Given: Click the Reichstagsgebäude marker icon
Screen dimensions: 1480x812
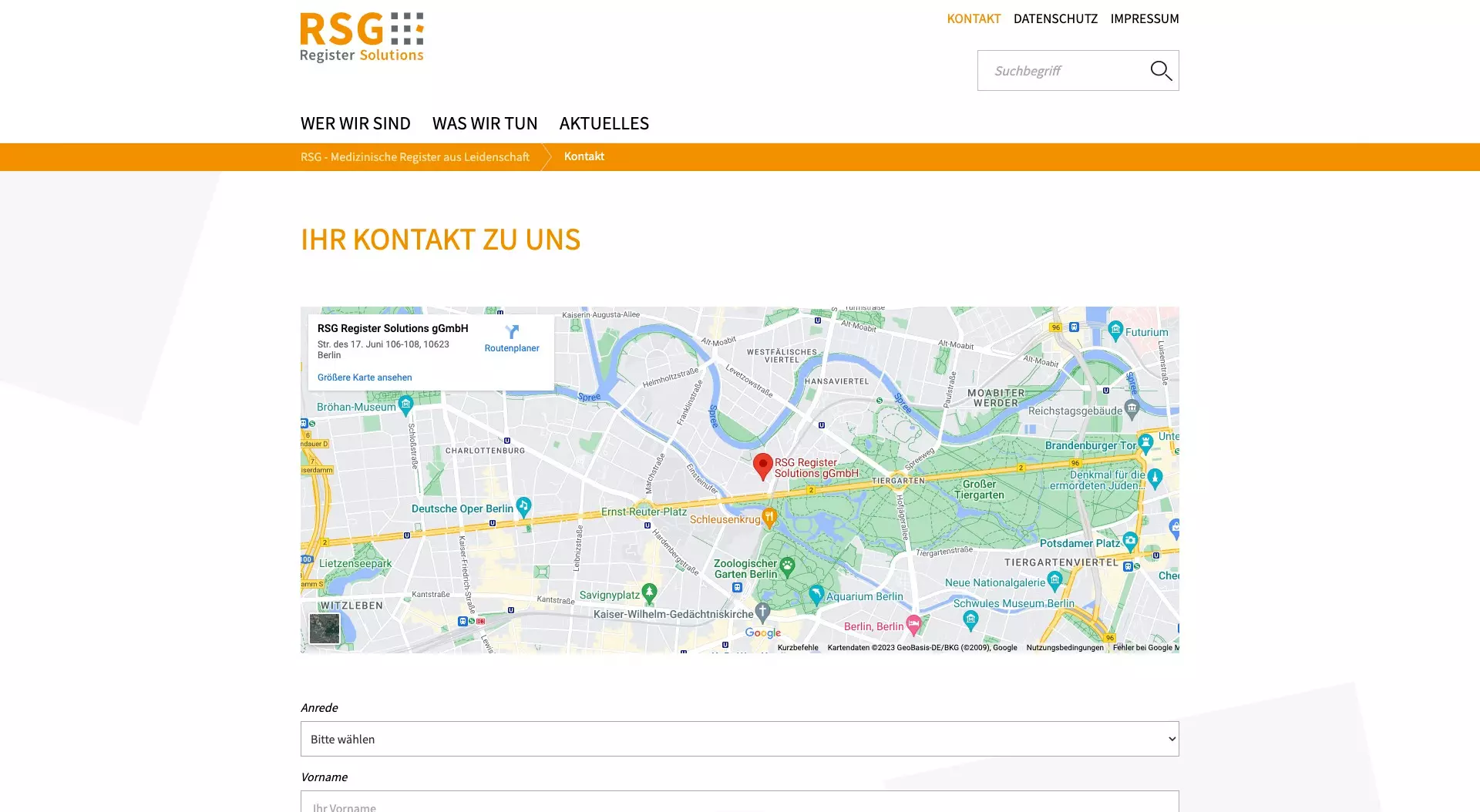Looking at the screenshot, I should coord(1132,408).
